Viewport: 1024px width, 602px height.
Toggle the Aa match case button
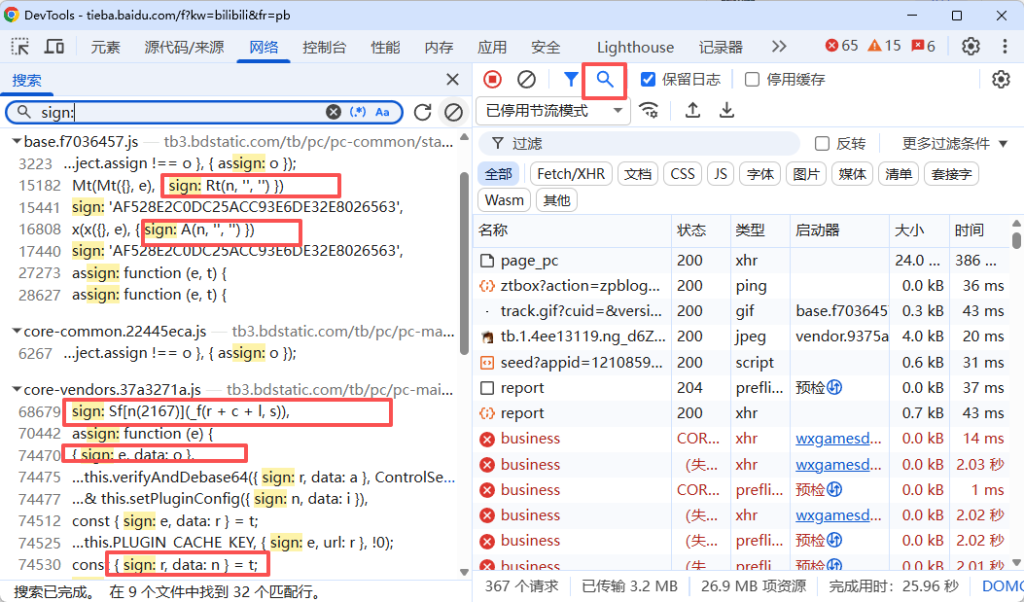coord(384,112)
